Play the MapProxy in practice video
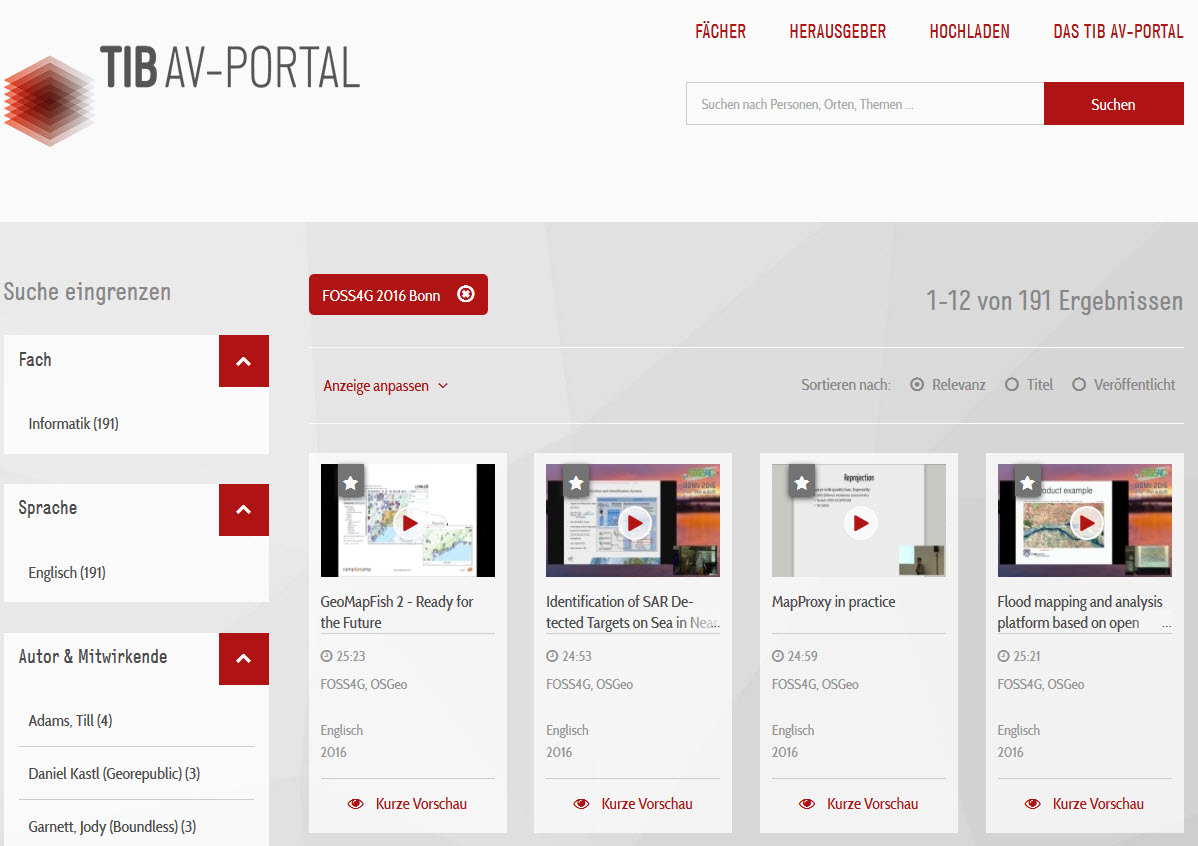1198x846 pixels. [x=861, y=523]
